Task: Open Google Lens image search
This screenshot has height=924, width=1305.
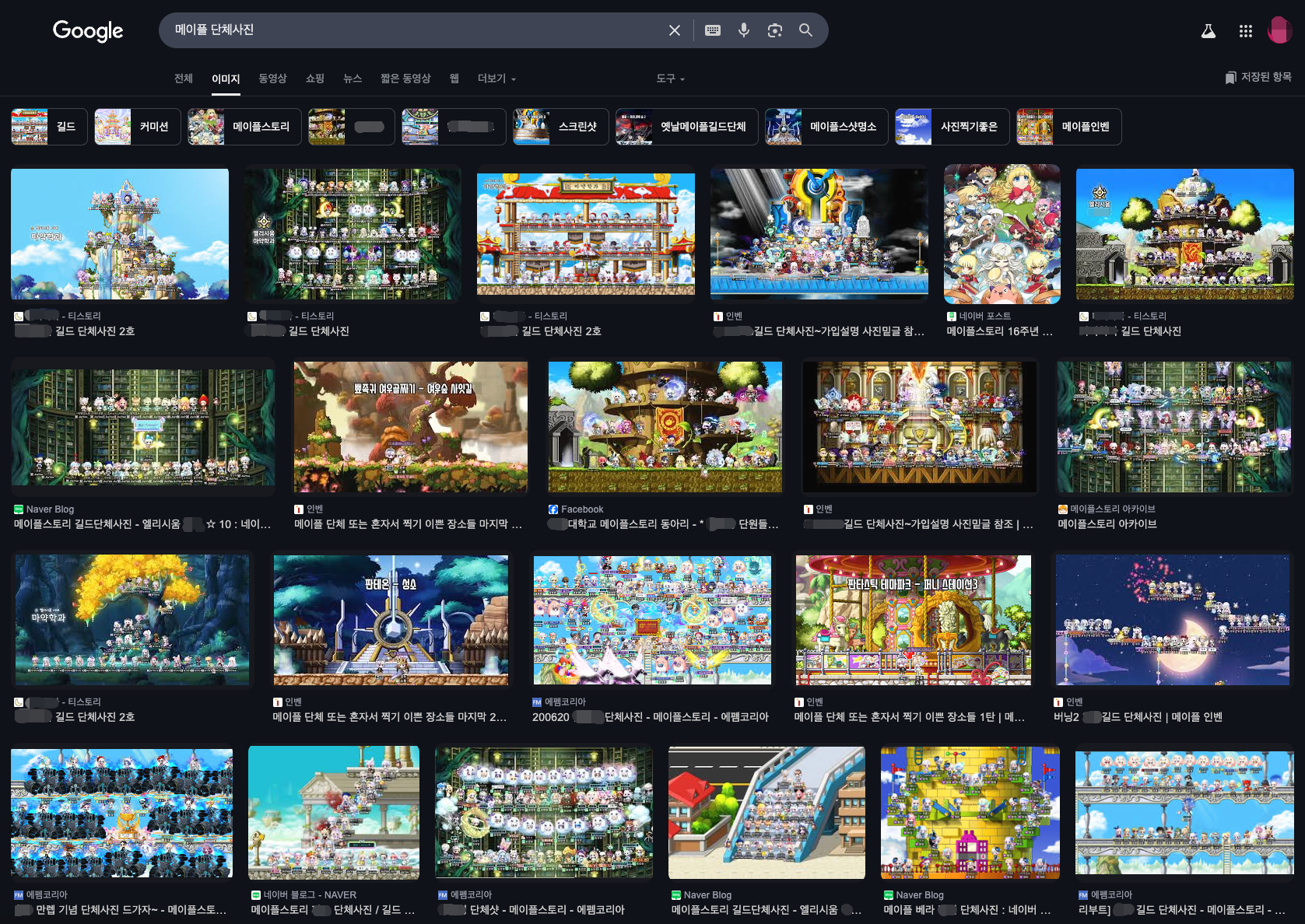Action: pos(775,30)
